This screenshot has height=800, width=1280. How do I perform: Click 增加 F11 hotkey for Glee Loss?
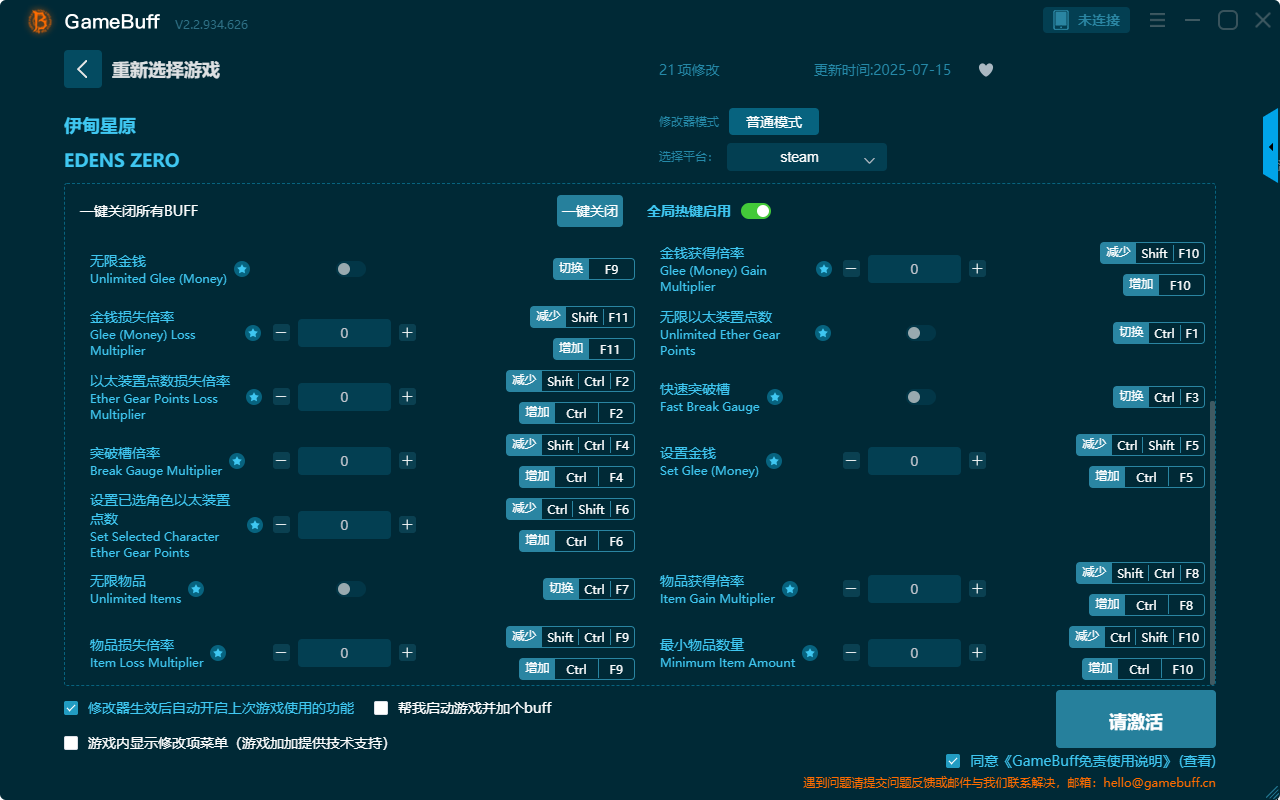click(594, 349)
